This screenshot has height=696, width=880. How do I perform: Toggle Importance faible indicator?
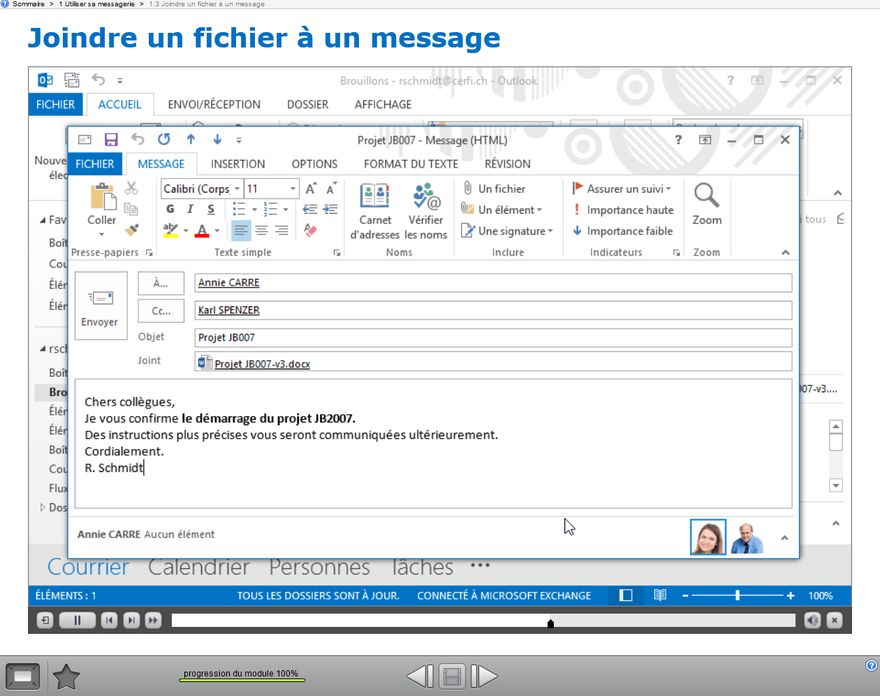(x=622, y=231)
